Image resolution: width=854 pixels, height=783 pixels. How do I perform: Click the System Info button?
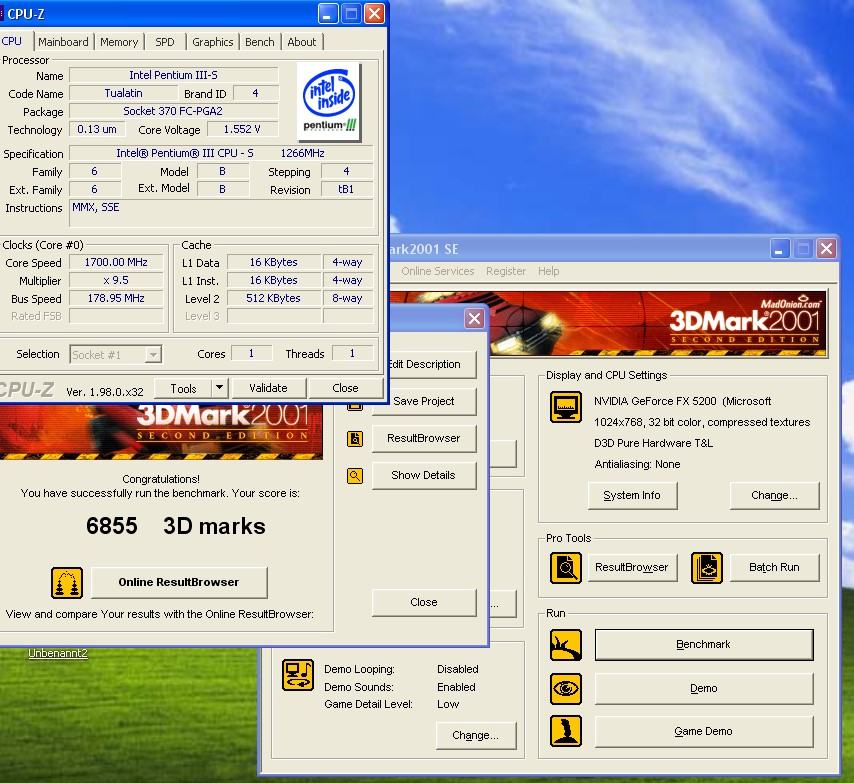click(632, 496)
